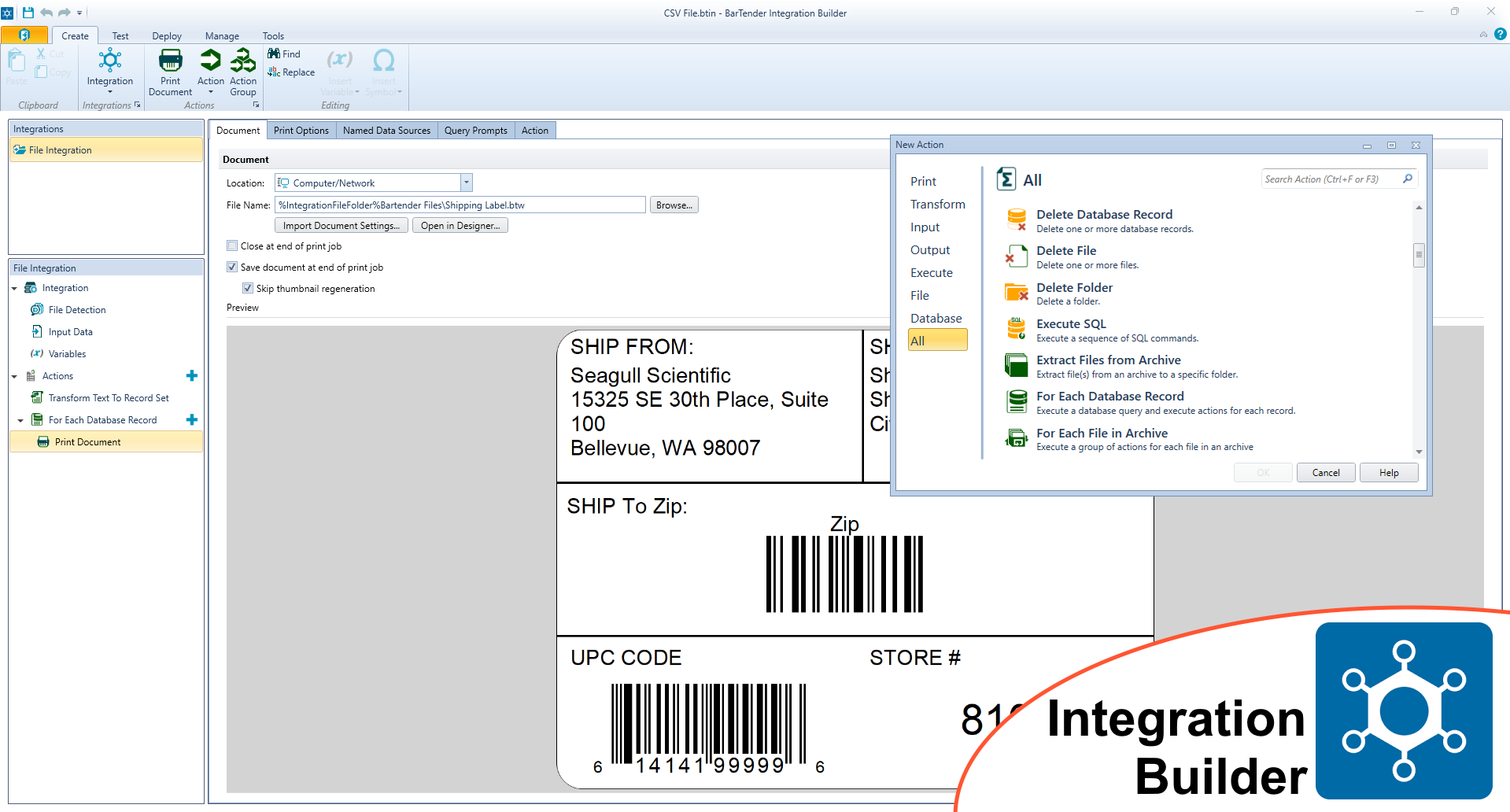Collapse the Integration tree node

click(14, 288)
